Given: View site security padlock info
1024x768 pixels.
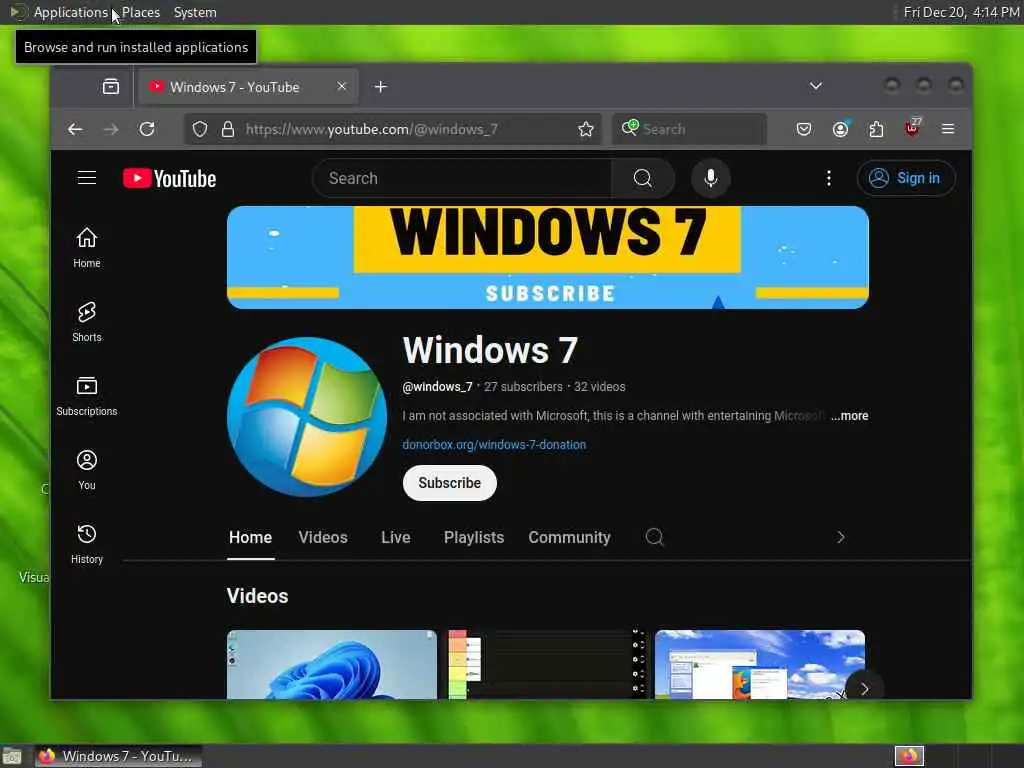Looking at the screenshot, I should pyautogui.click(x=228, y=129).
